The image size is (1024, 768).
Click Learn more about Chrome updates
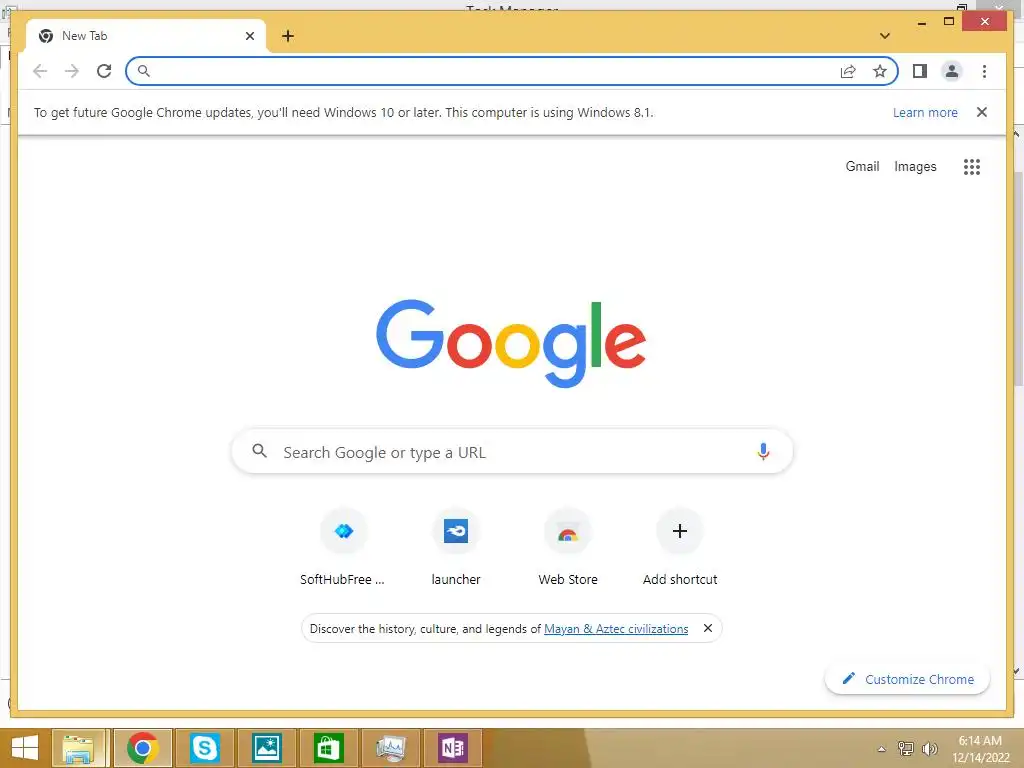tap(925, 113)
